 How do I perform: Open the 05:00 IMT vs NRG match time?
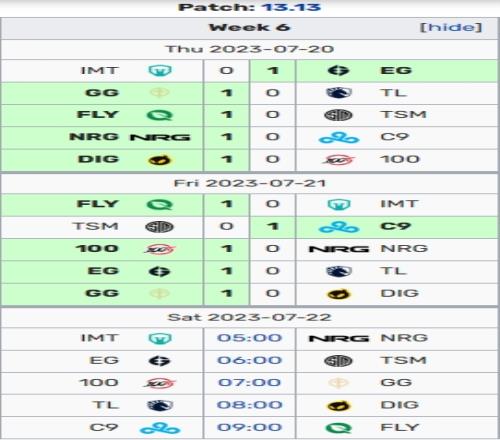coord(249,338)
